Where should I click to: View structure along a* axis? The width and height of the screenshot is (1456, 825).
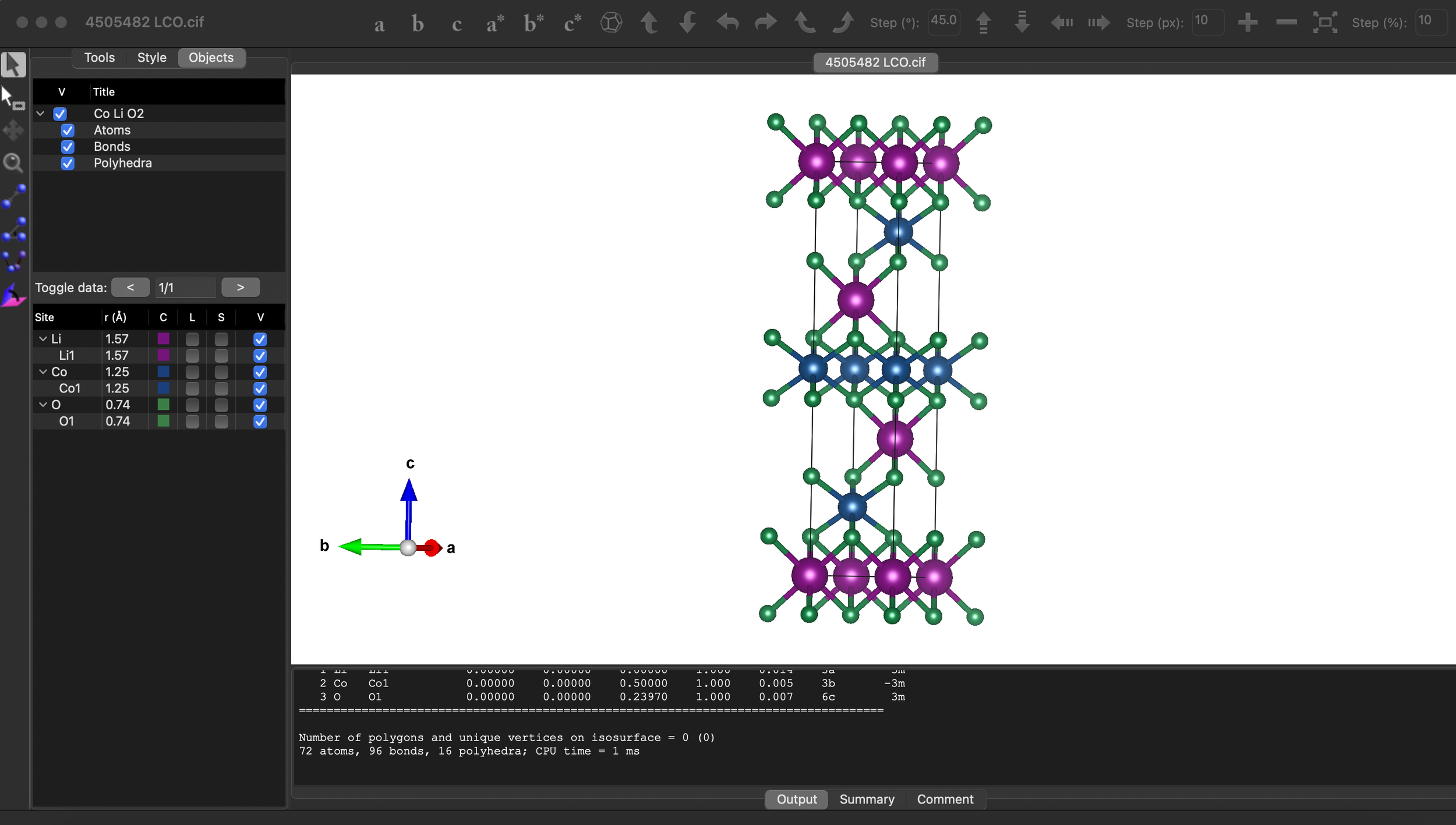pyautogui.click(x=494, y=23)
